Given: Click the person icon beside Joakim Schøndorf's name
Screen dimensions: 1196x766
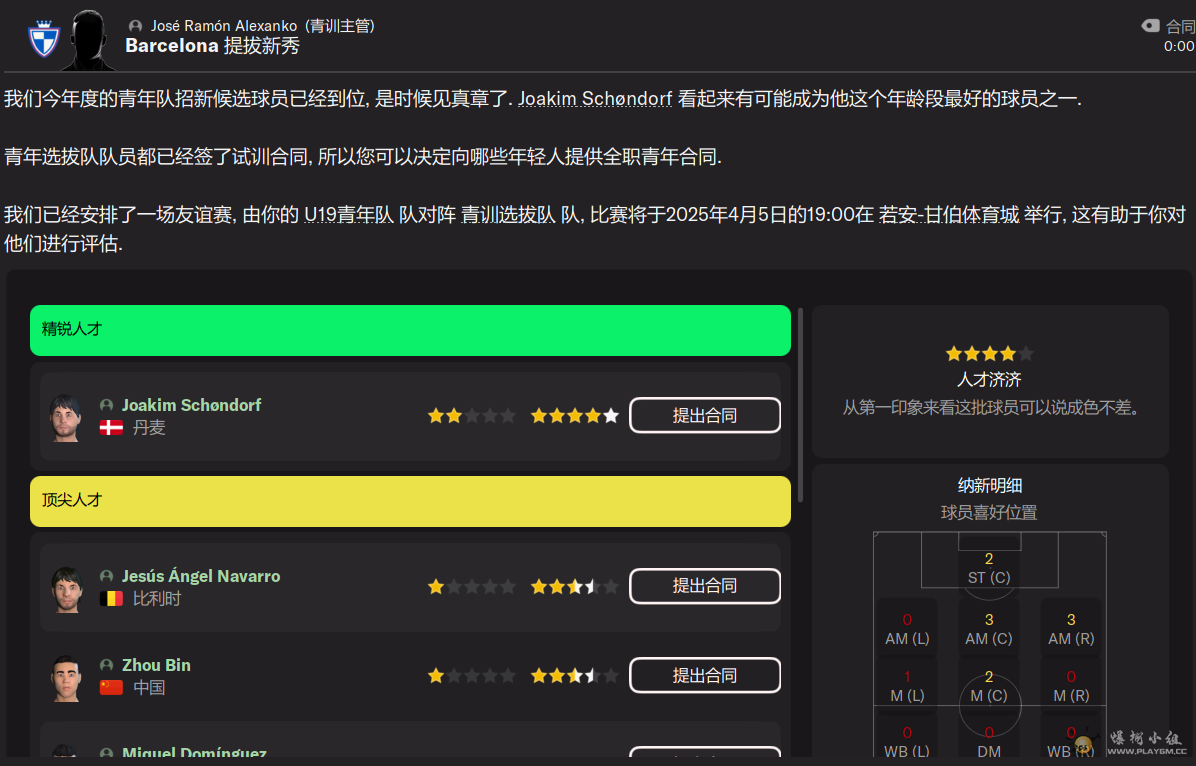Looking at the screenshot, I should [107, 406].
